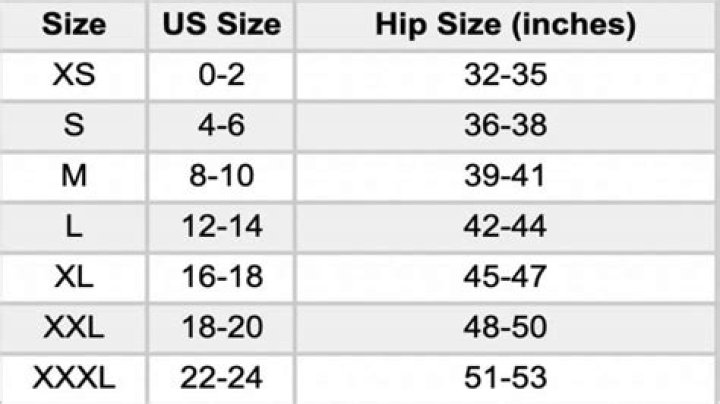Select the hip size 42-44 cell
This screenshot has width=720, height=404.
[x=505, y=228]
